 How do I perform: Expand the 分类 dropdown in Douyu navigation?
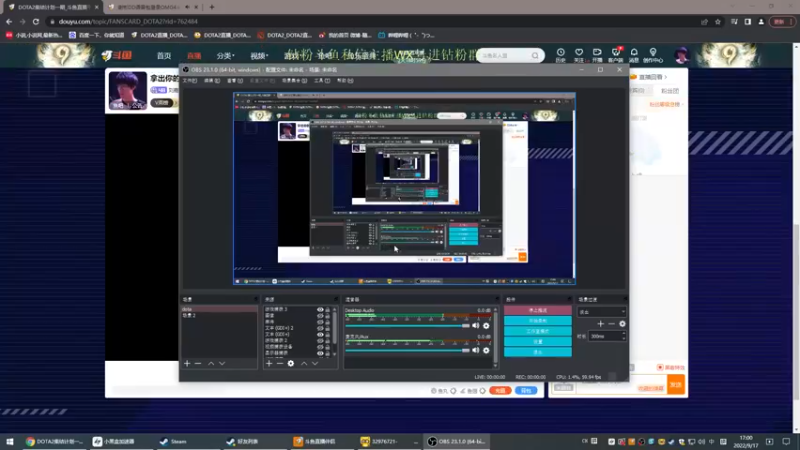[225, 56]
